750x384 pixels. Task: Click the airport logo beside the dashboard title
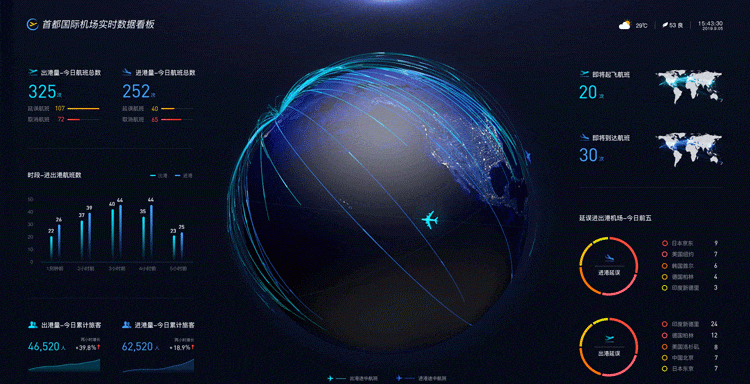33,24
